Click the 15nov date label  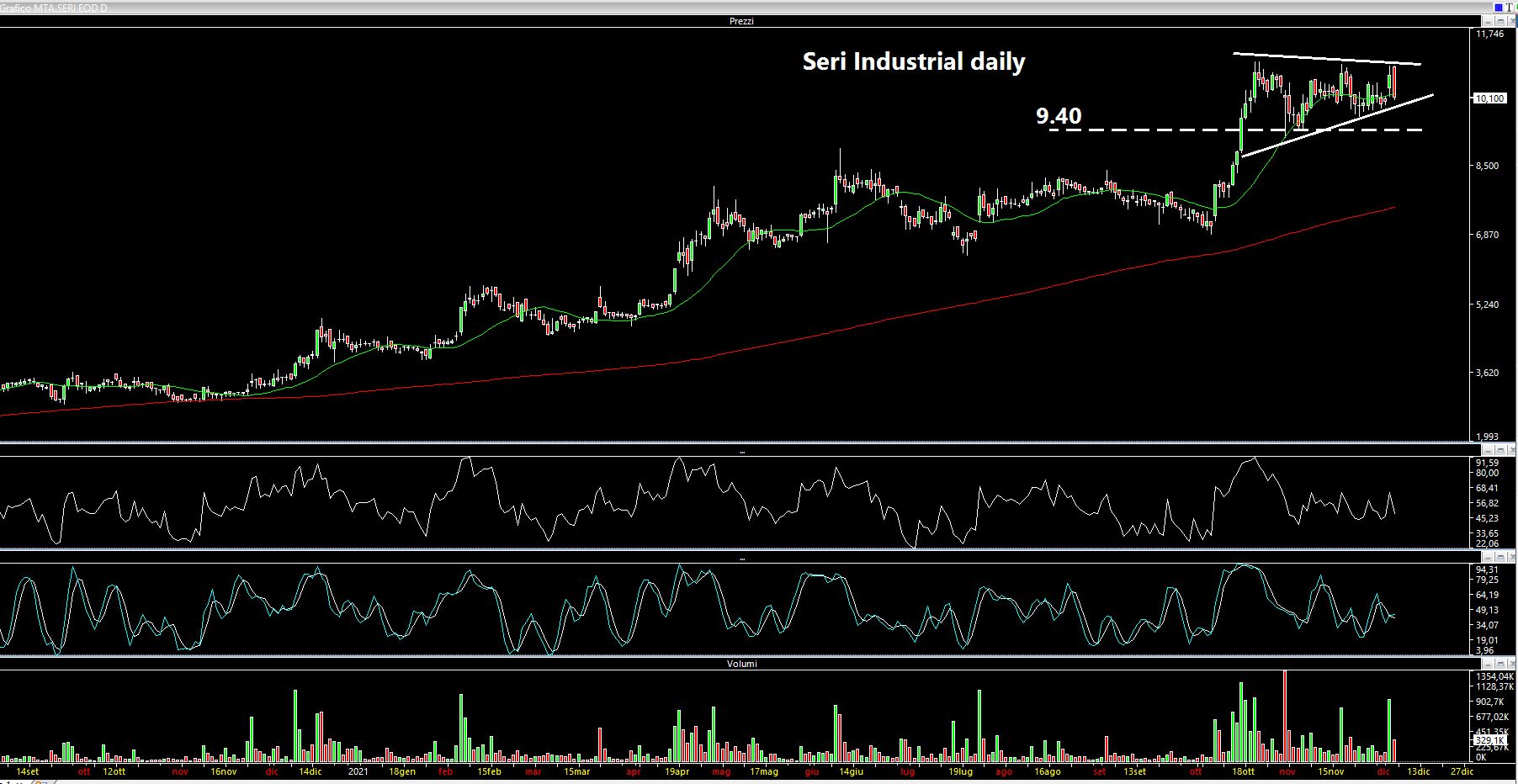click(1330, 771)
